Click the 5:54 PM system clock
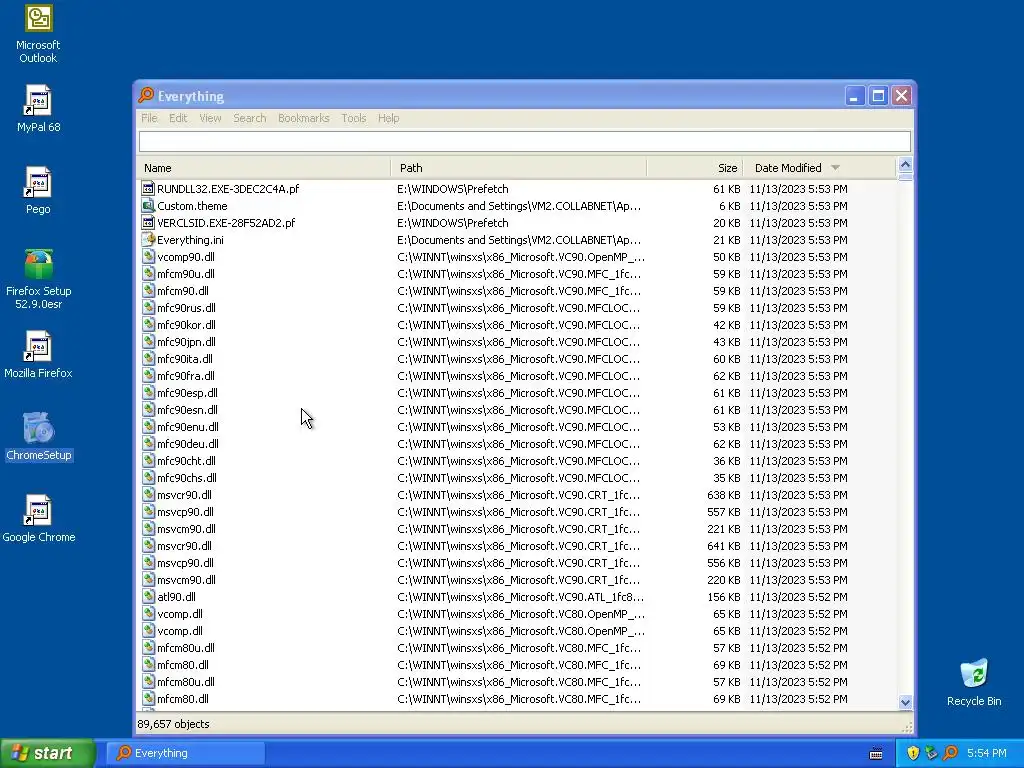Screen dimensions: 1024x768 click(987, 753)
